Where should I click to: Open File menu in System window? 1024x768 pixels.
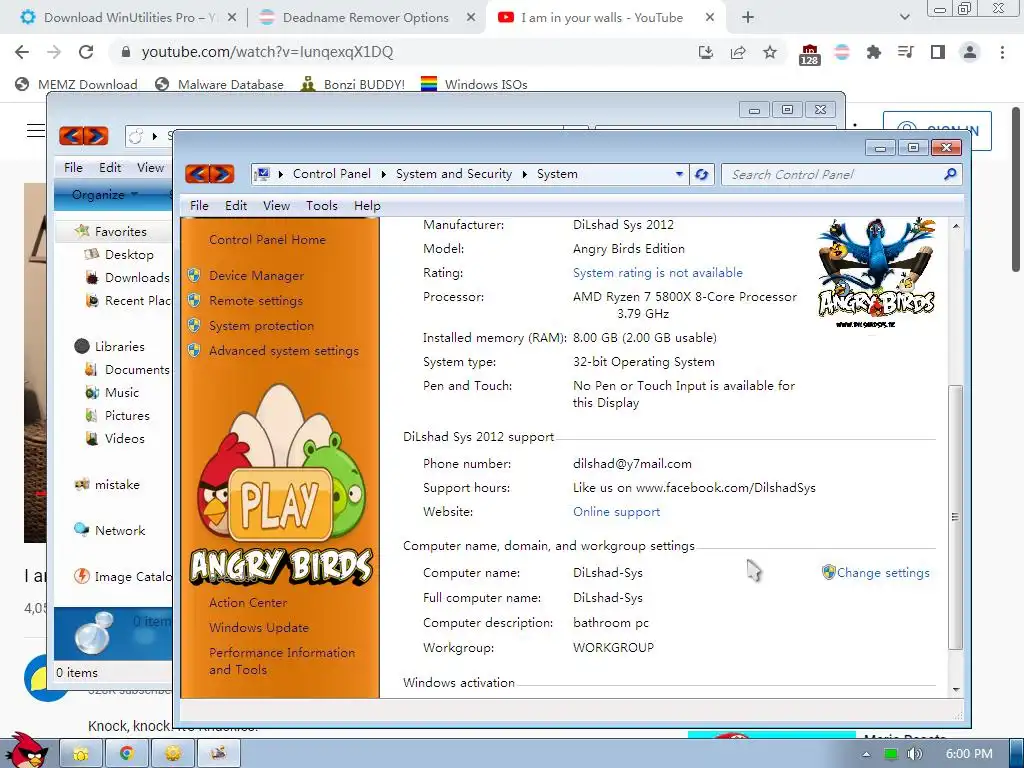point(199,206)
